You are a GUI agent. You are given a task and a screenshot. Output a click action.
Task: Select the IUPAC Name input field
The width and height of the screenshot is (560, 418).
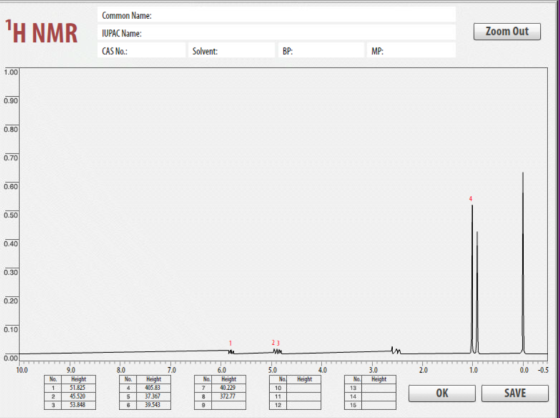tap(277, 33)
